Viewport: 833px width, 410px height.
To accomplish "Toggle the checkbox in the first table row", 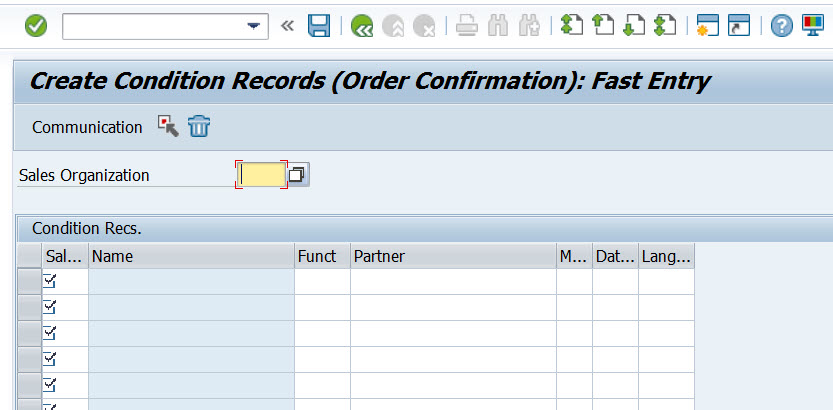I will 49,281.
